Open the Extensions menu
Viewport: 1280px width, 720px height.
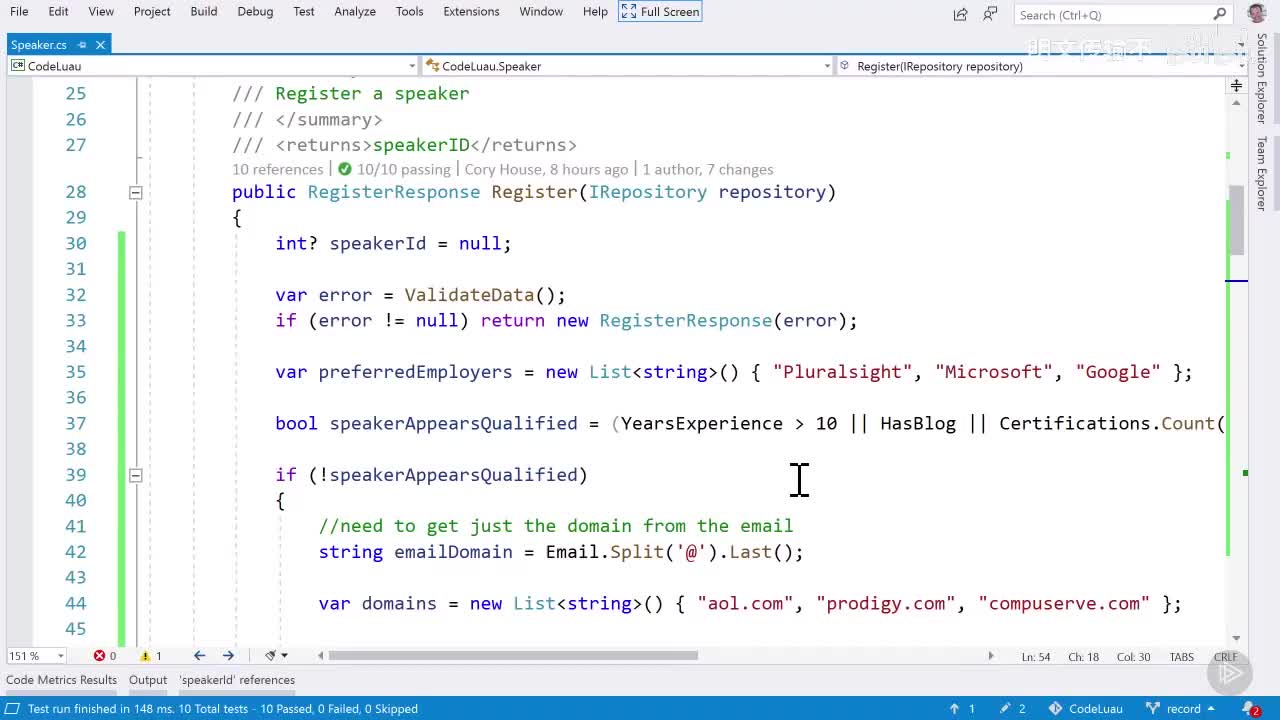[471, 11]
